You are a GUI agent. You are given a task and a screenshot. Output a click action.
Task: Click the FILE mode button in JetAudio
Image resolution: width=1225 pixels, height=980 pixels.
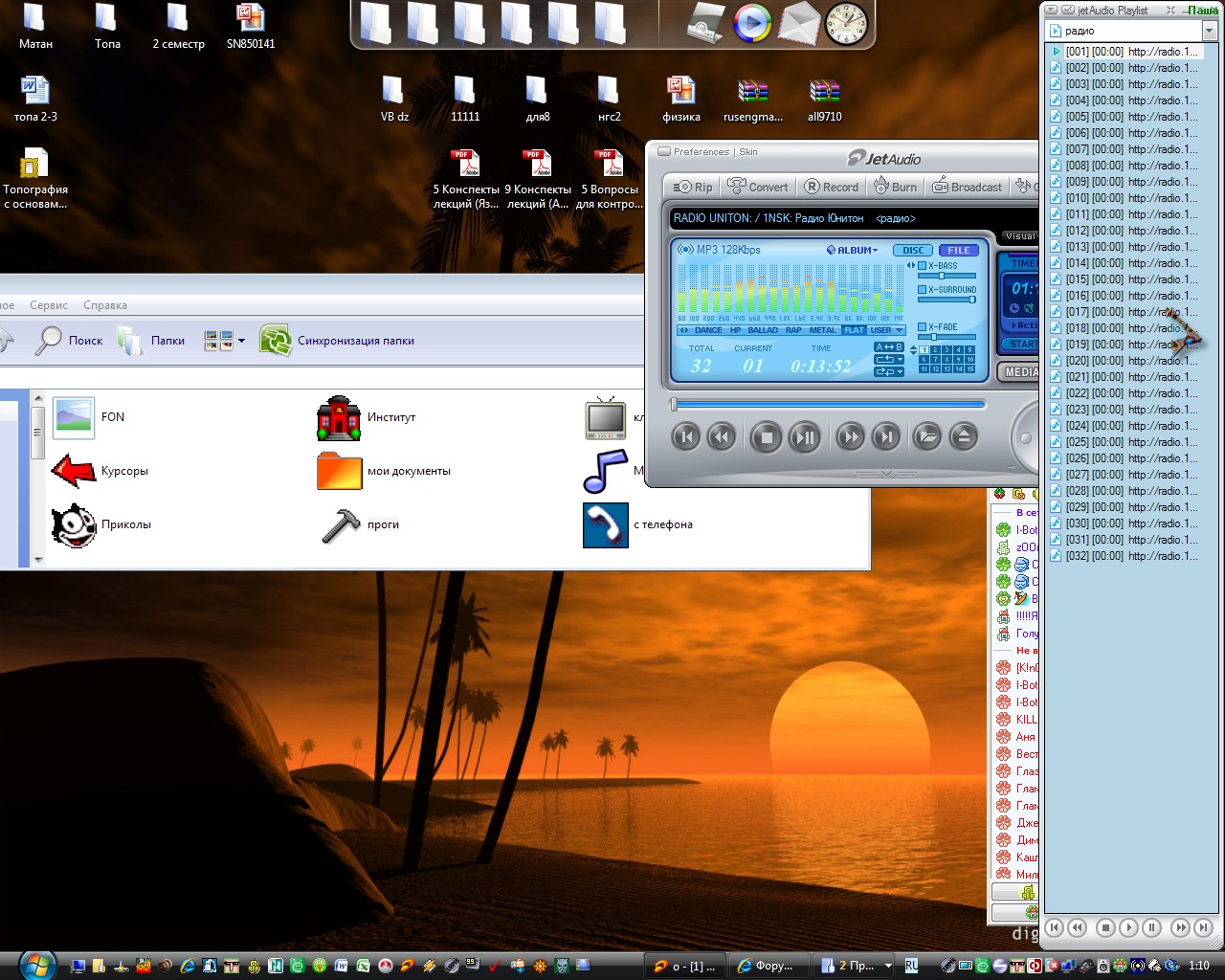pos(959,251)
